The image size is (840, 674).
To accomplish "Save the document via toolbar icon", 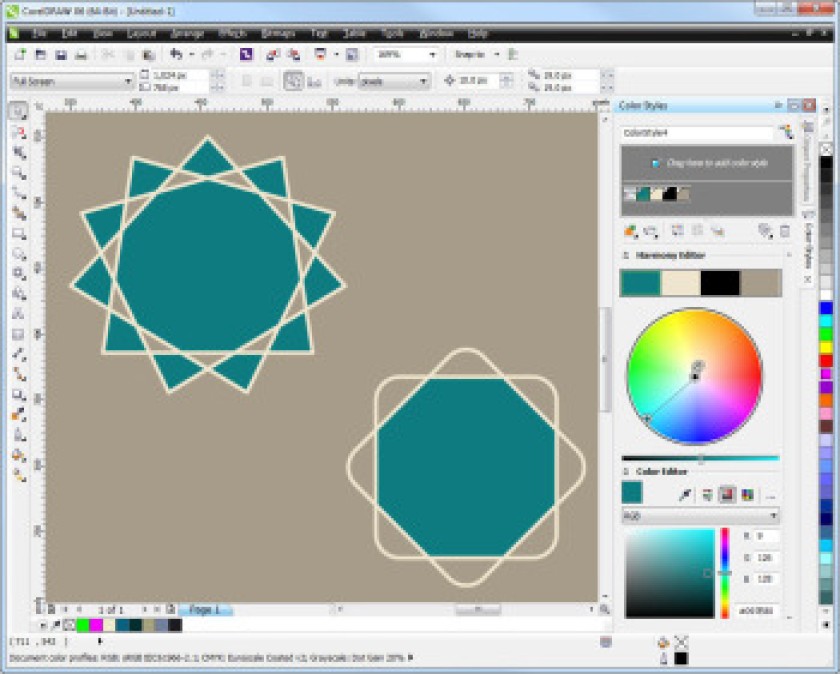I will [x=61, y=54].
